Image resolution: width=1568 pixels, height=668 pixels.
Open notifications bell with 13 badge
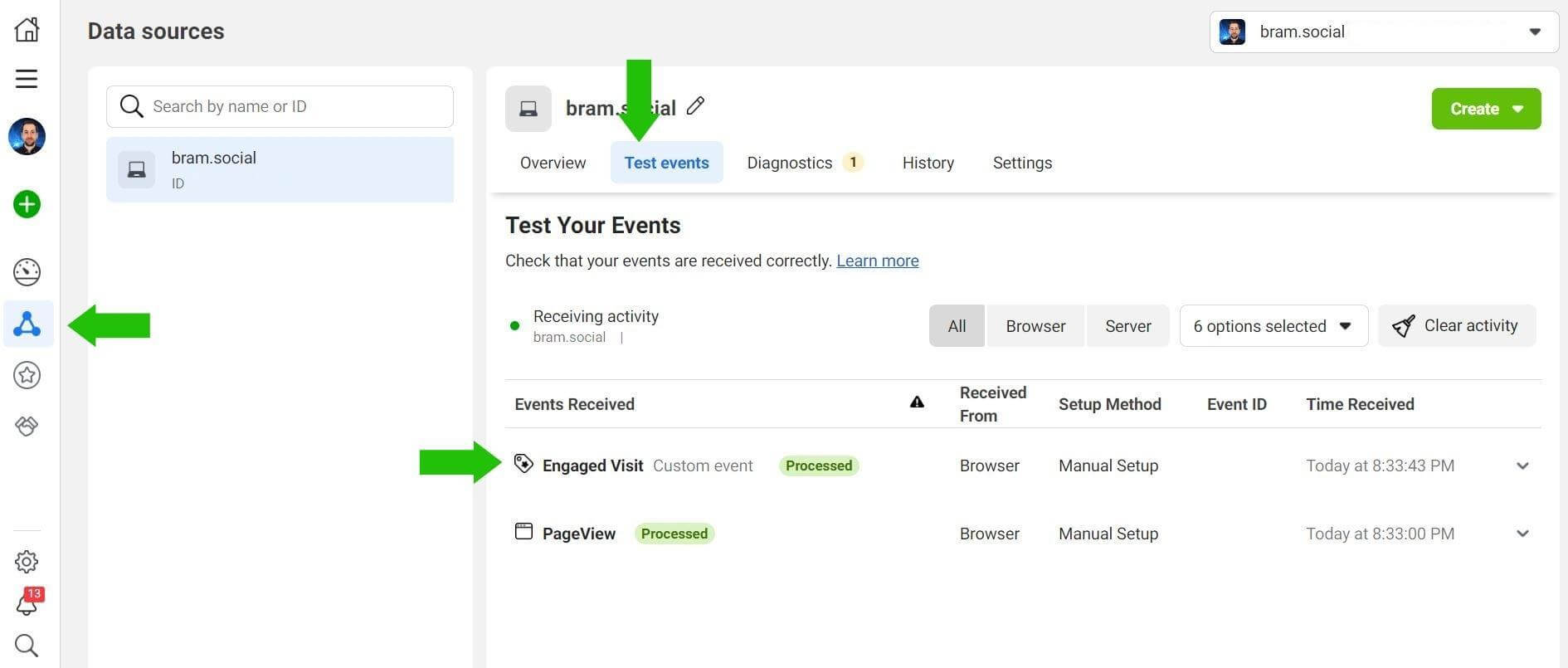point(27,603)
